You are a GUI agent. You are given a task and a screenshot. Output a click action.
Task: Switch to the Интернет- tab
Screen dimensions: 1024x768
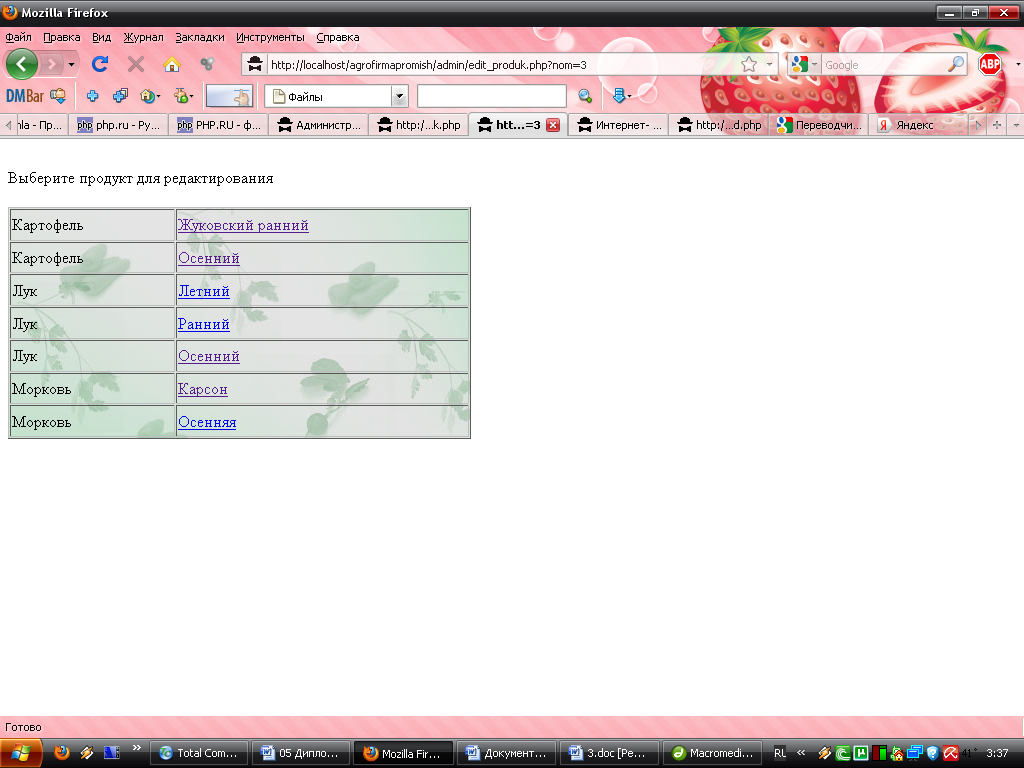pos(619,125)
